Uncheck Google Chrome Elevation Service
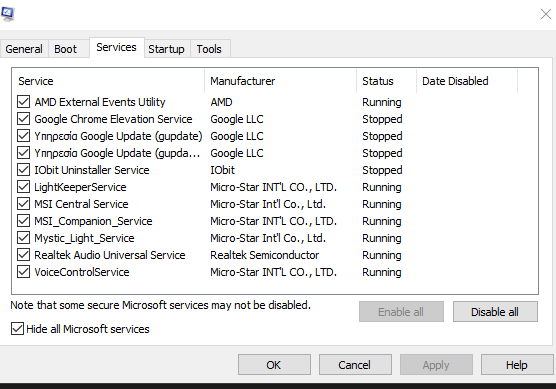The width and height of the screenshot is (556, 389). tap(23, 119)
